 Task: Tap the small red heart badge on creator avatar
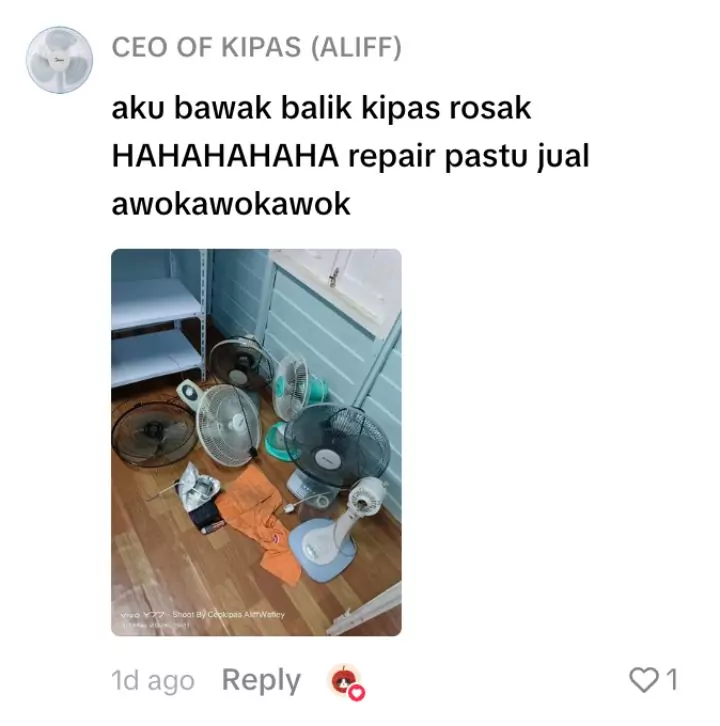click(357, 693)
